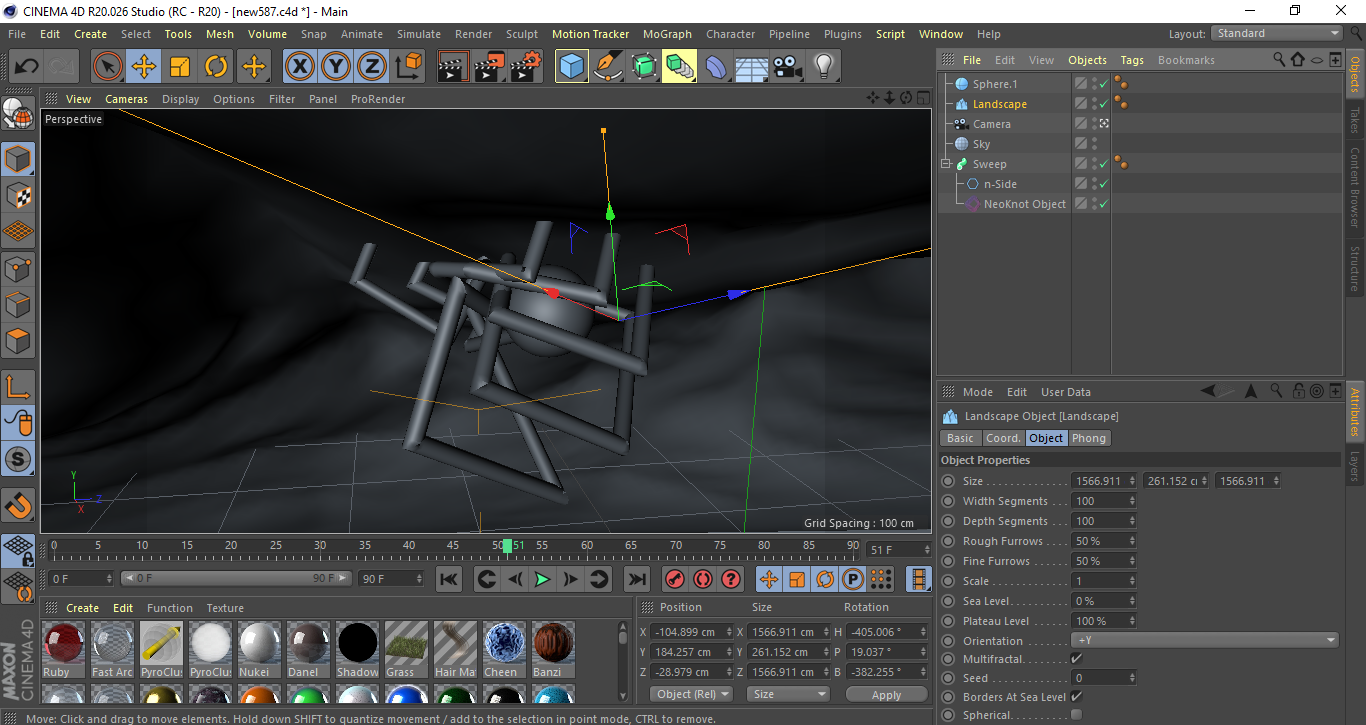
Task: Toggle Enable Snap magnet icon
Action: coord(18,505)
